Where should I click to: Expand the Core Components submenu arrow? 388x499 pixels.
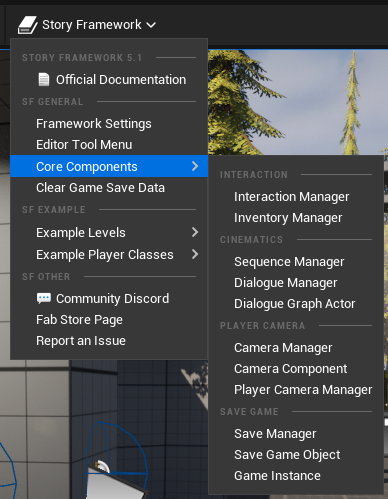point(195,166)
